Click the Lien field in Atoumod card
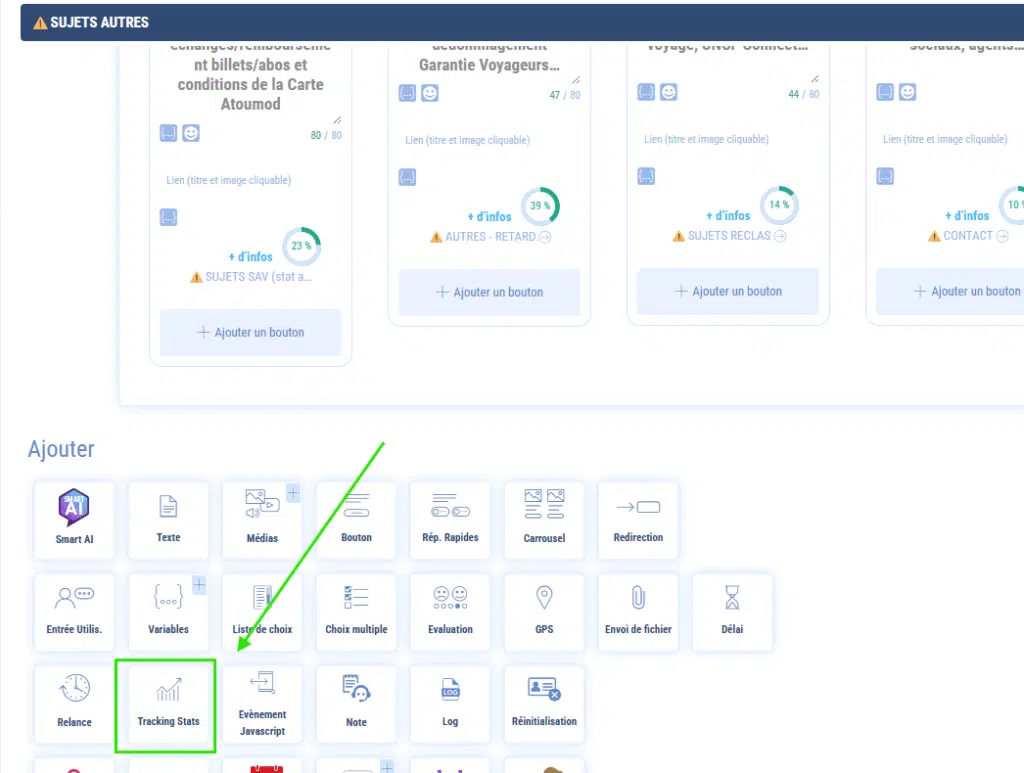Screen dimensions: 1024x773 tap(229, 181)
